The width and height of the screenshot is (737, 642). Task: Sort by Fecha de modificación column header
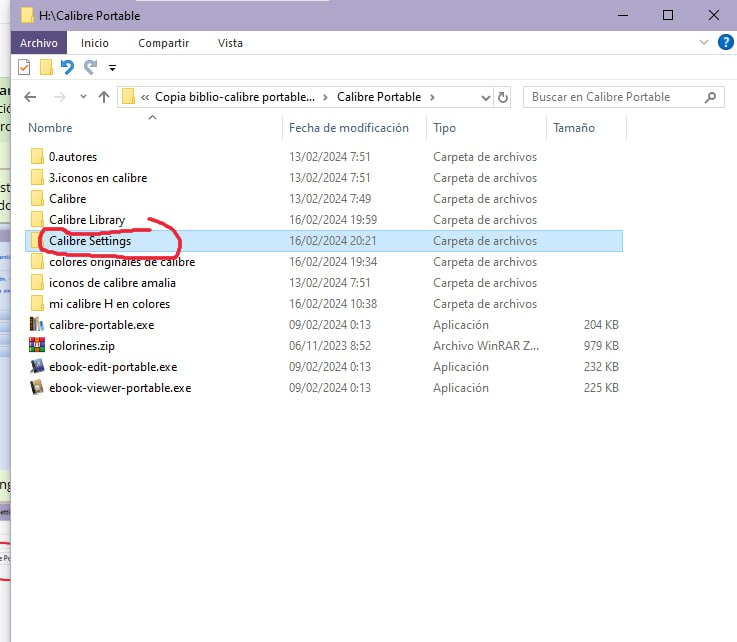pos(349,128)
